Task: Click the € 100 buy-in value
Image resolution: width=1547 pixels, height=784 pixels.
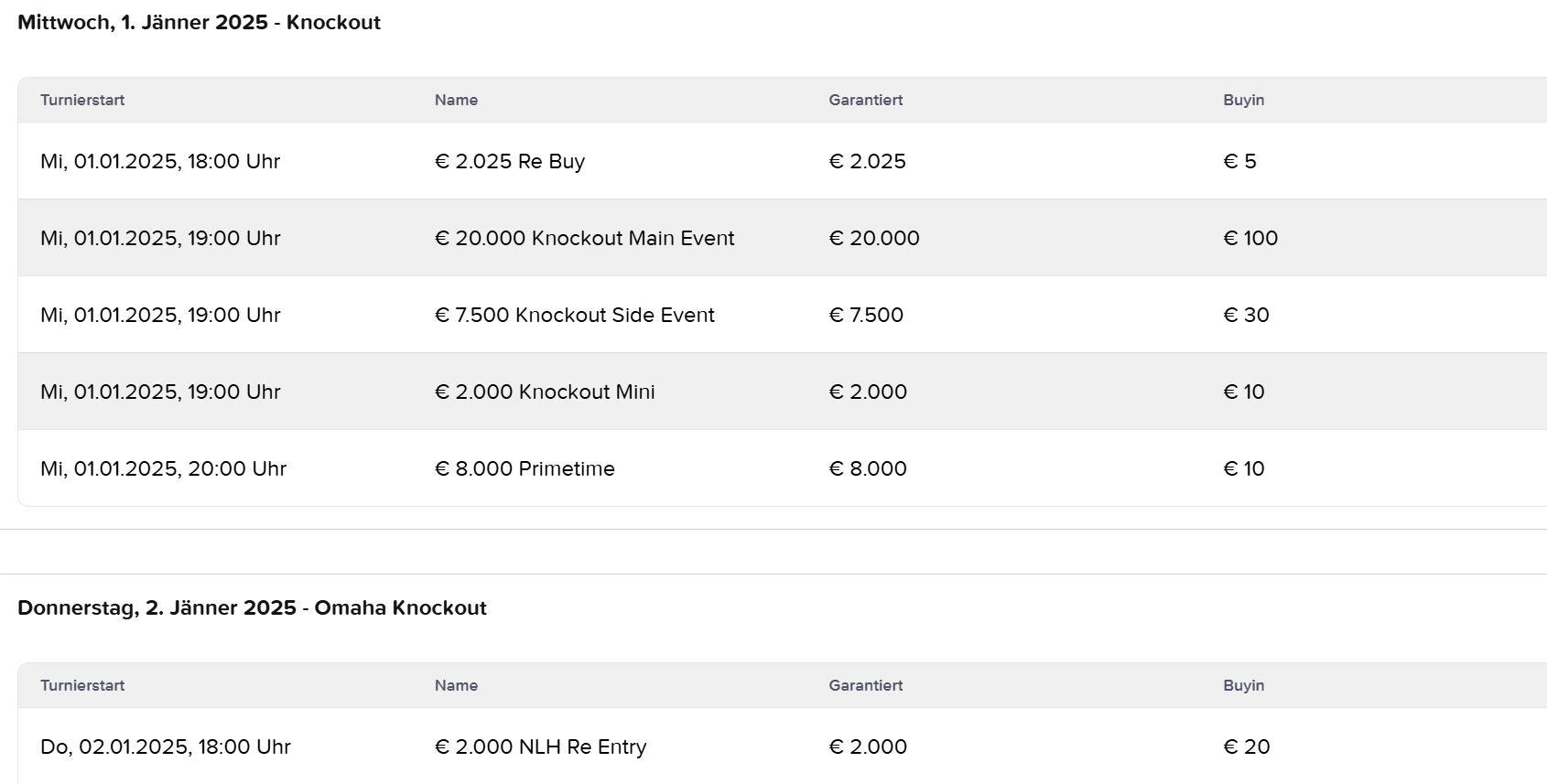Action: tap(1250, 238)
